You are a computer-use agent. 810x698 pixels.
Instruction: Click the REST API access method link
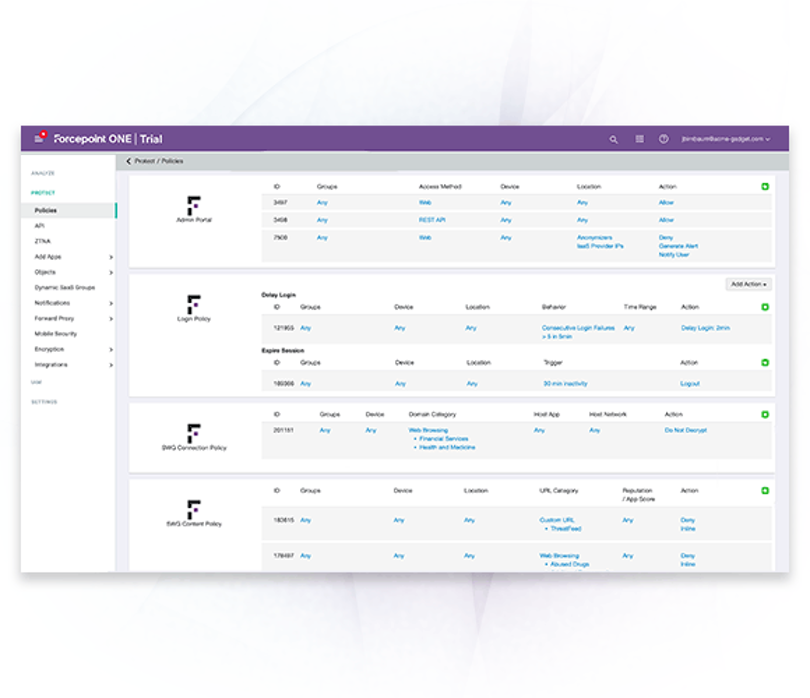pyautogui.click(x=430, y=220)
